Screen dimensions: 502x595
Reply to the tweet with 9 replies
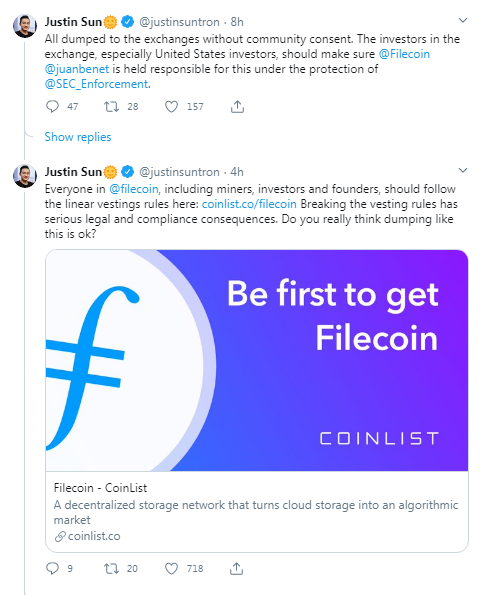52,568
